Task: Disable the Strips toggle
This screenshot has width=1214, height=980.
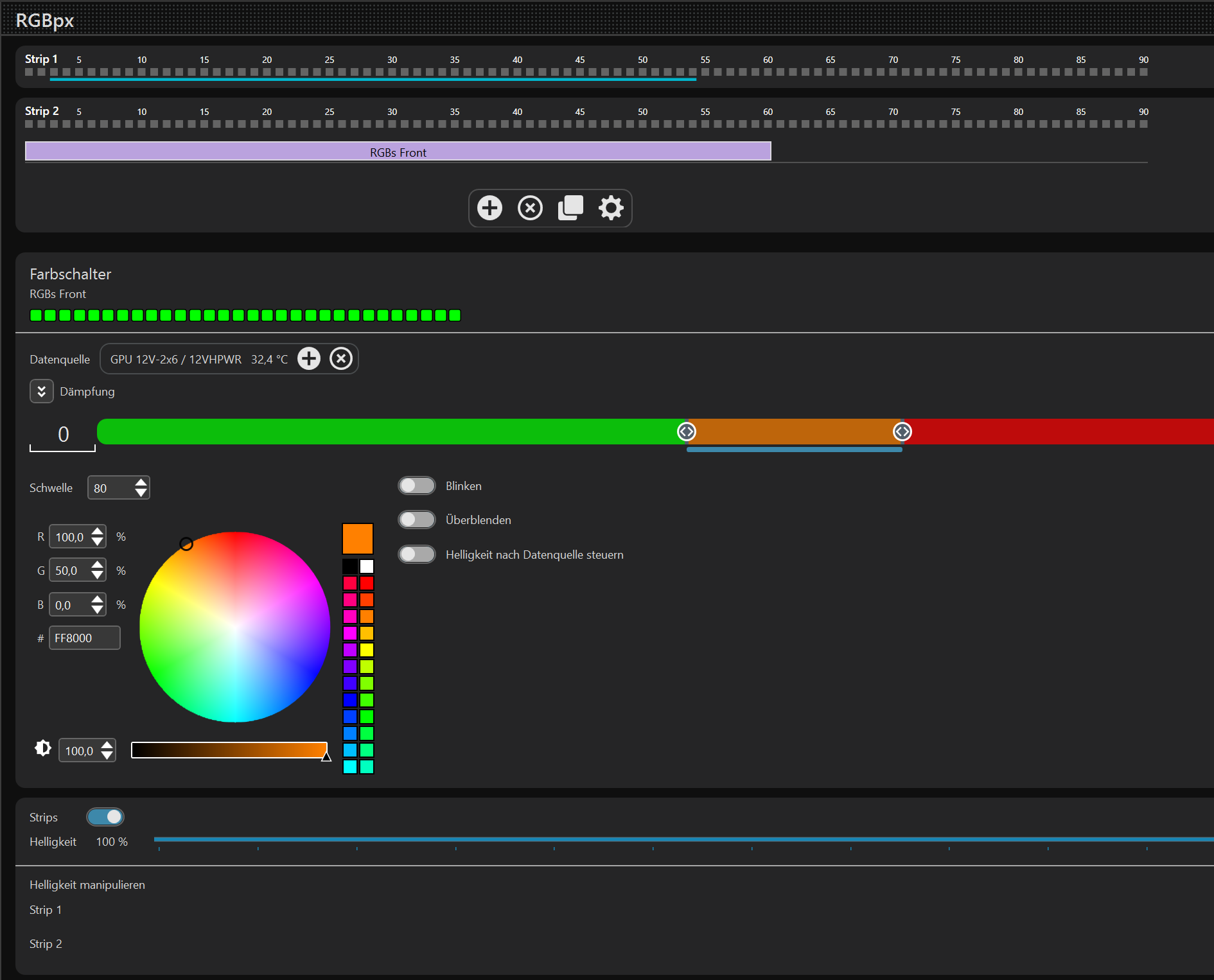Action: [105, 817]
